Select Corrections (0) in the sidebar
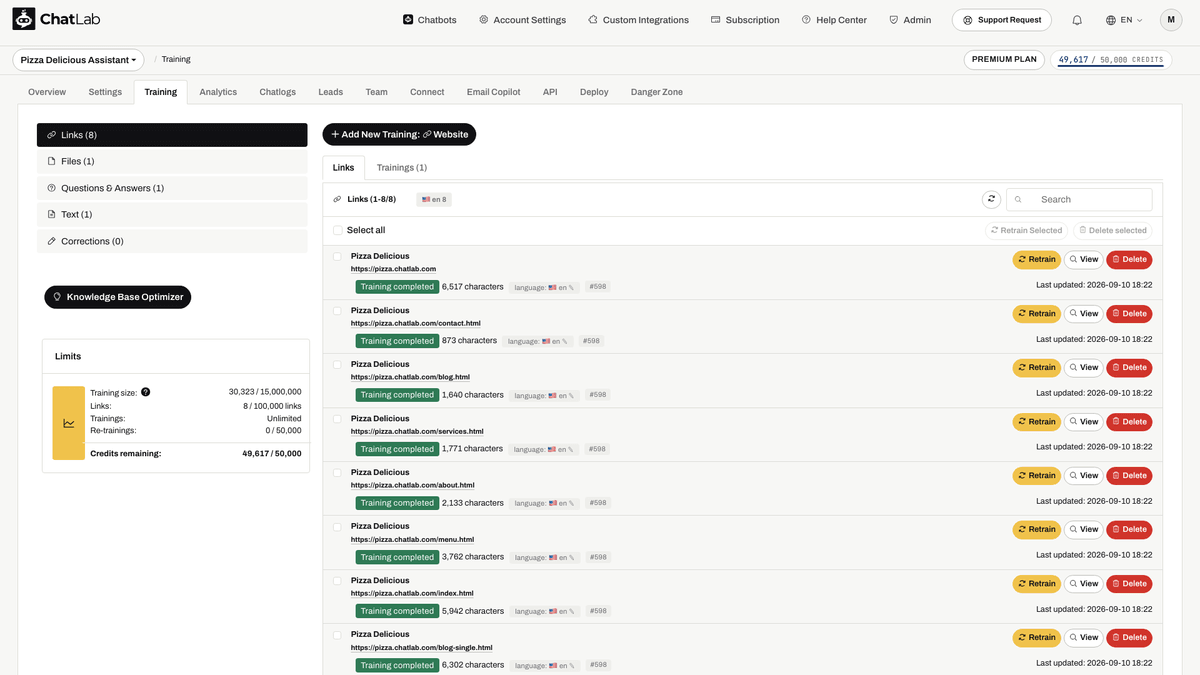 click(x=172, y=241)
